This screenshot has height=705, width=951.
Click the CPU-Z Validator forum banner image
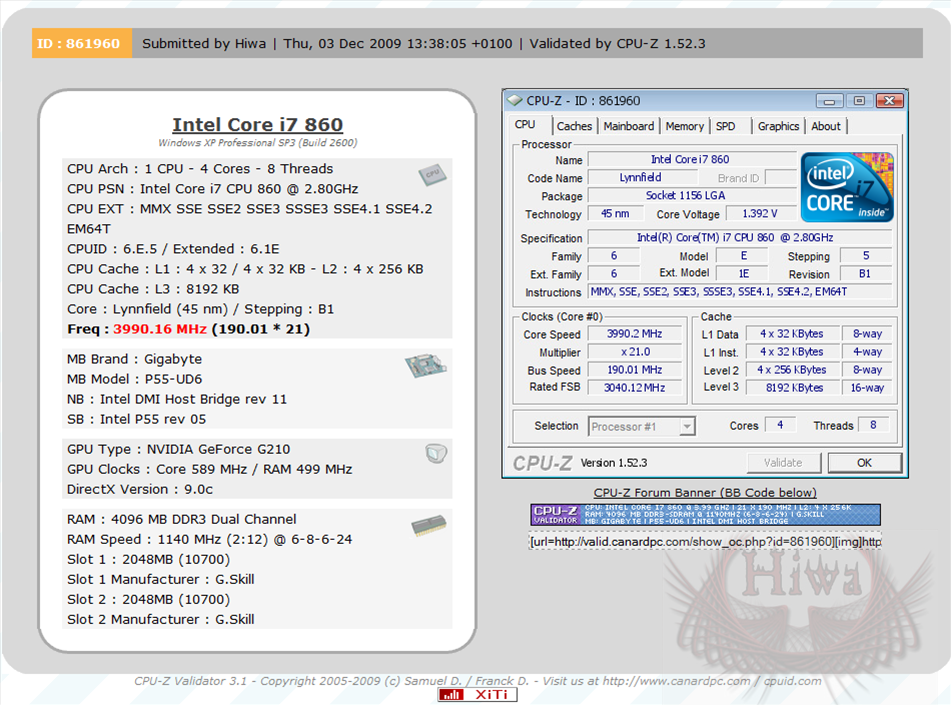pos(705,514)
